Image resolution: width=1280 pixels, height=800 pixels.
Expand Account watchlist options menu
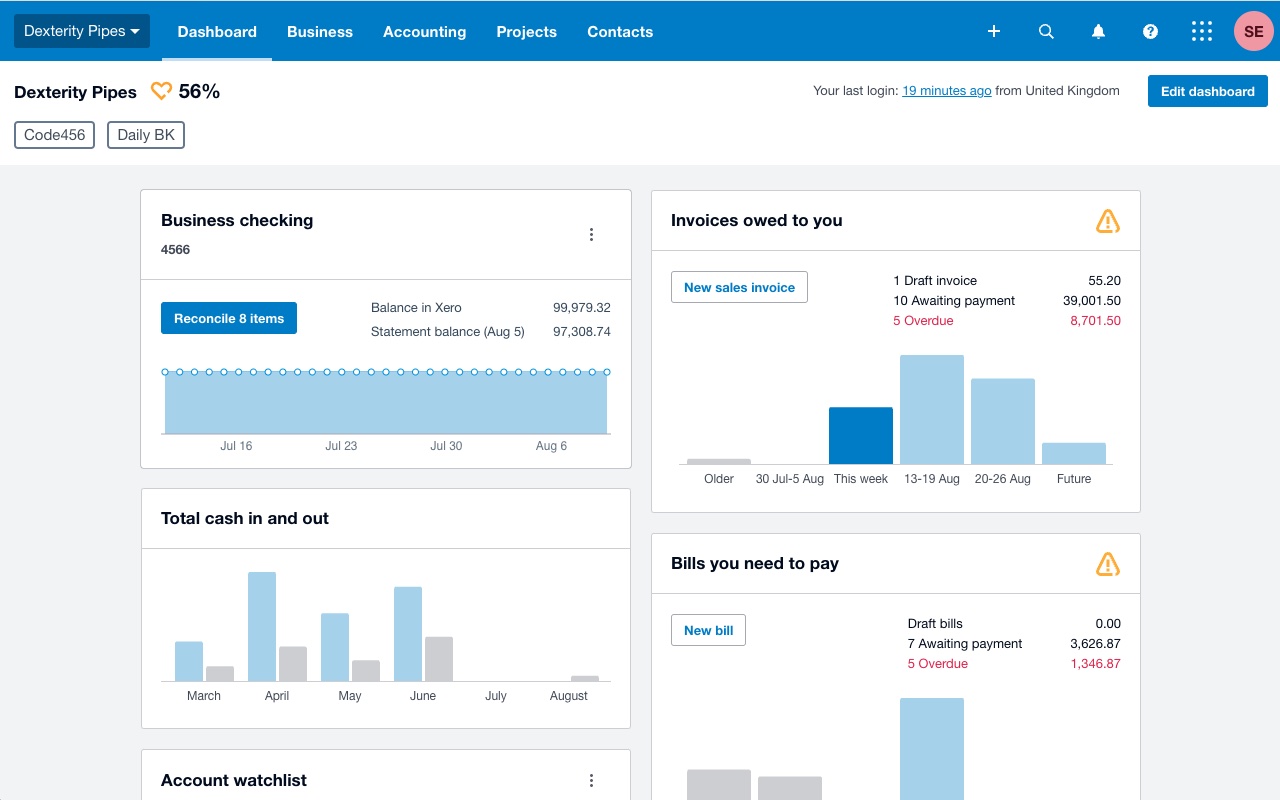591,780
